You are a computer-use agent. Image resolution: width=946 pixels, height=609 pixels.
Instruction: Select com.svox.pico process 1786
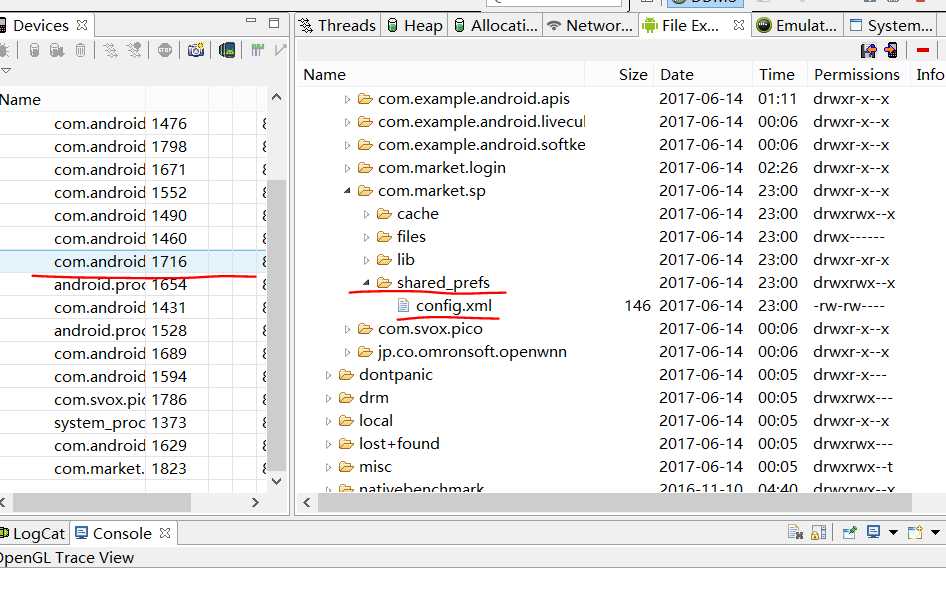pos(133,400)
